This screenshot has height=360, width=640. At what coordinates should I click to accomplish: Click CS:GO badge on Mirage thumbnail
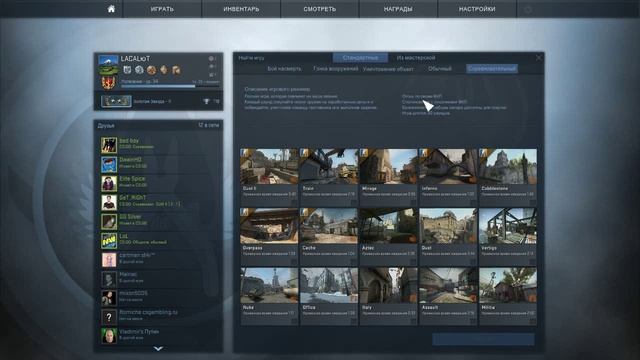point(364,153)
